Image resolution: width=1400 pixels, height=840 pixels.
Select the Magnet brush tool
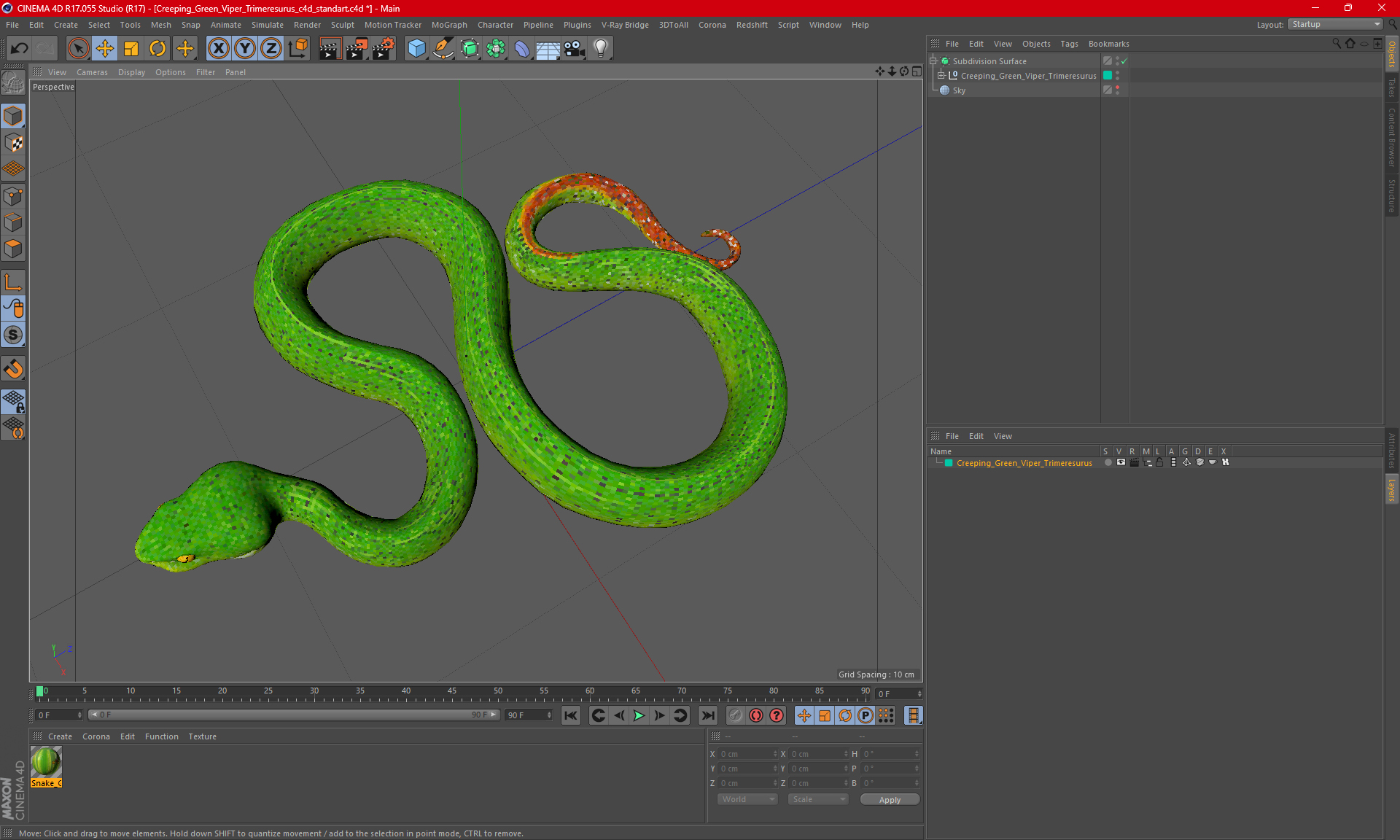[13, 369]
